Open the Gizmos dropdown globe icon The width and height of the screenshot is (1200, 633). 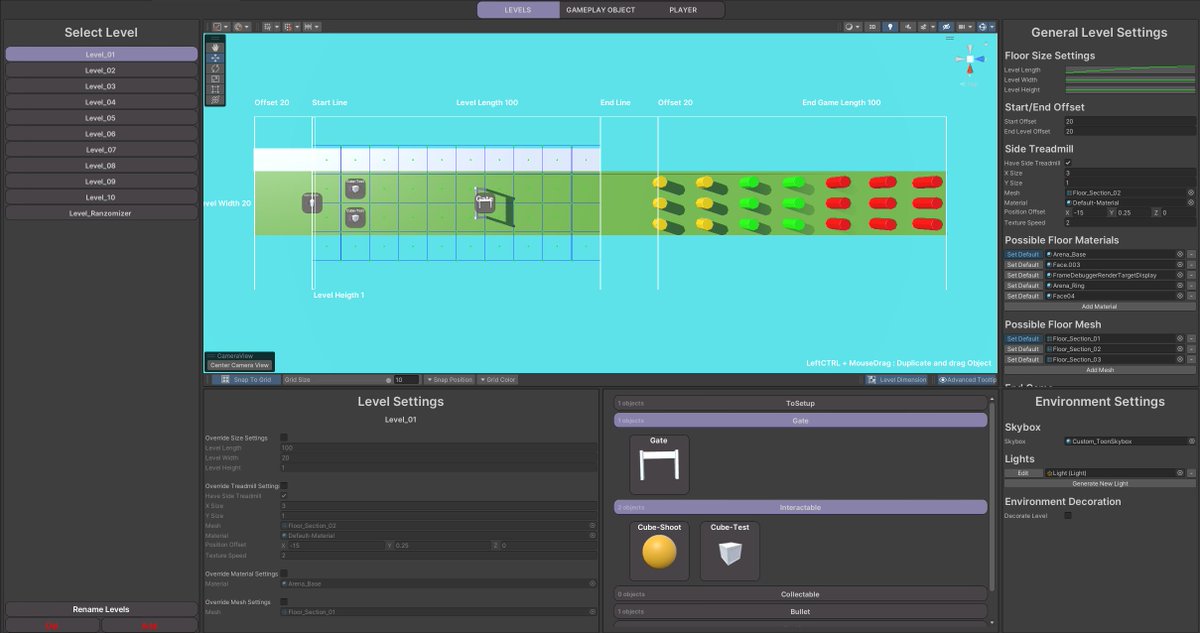pos(986,27)
